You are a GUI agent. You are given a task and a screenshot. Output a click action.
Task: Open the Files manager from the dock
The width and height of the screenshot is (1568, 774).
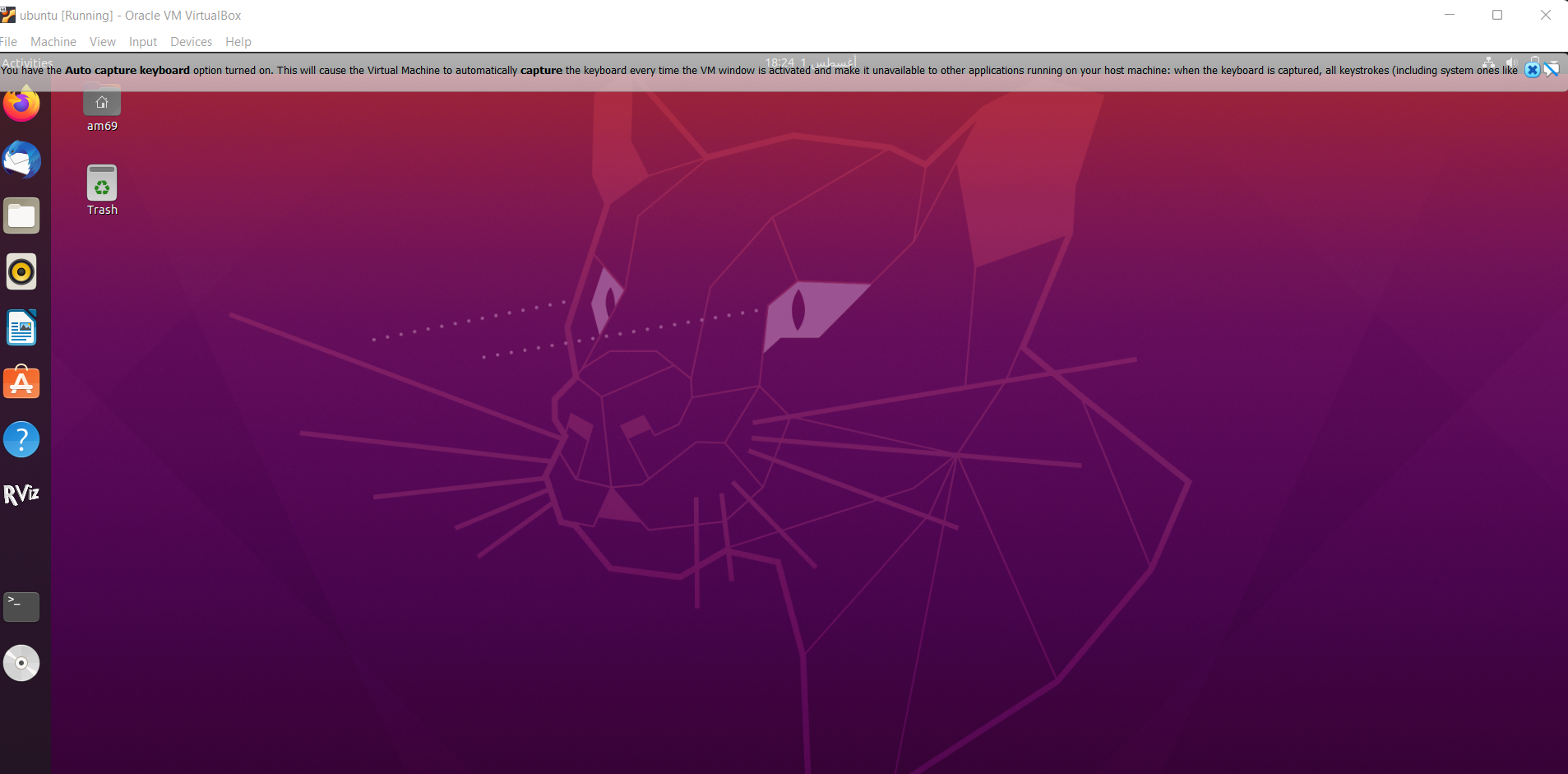point(21,216)
